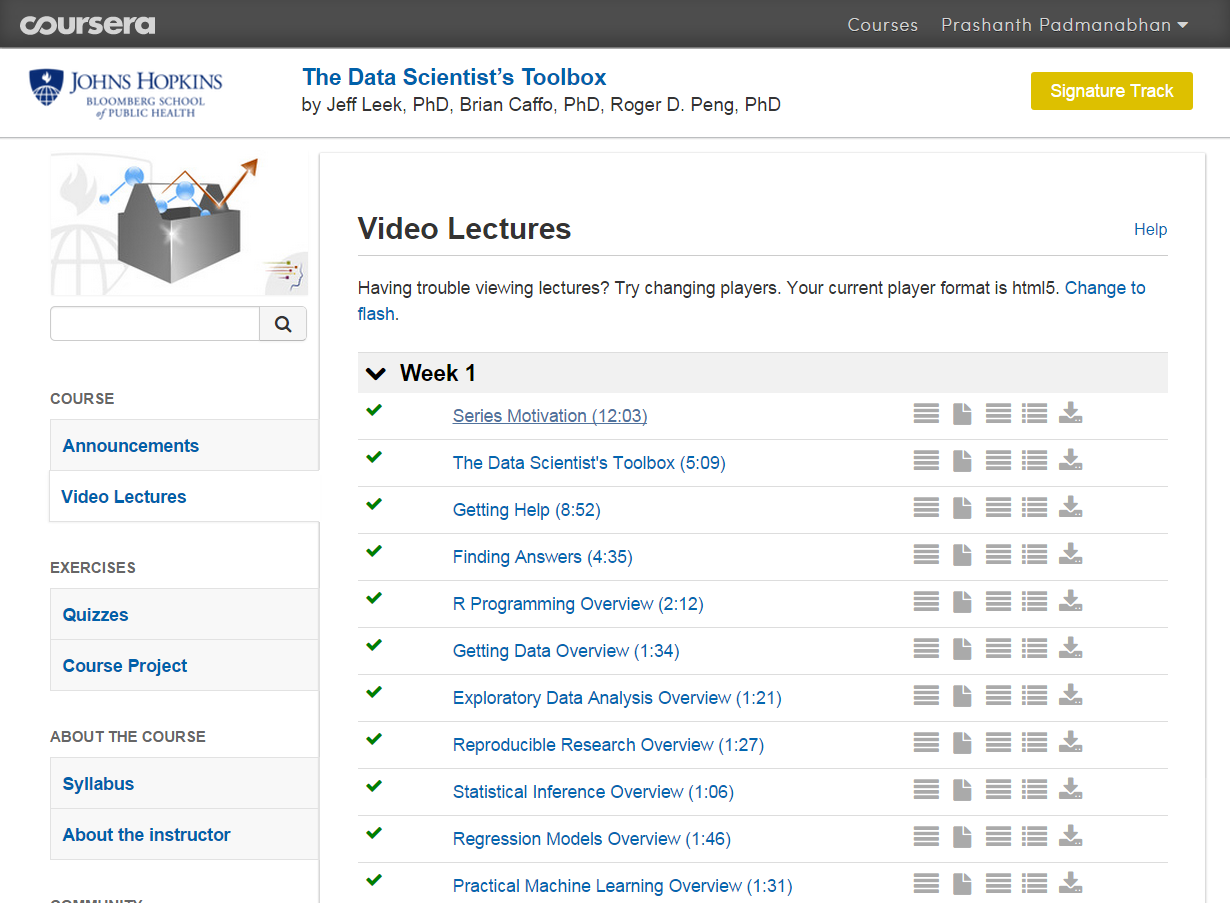Click the Johns Hopkins Bloomberg School logo

[x=126, y=92]
